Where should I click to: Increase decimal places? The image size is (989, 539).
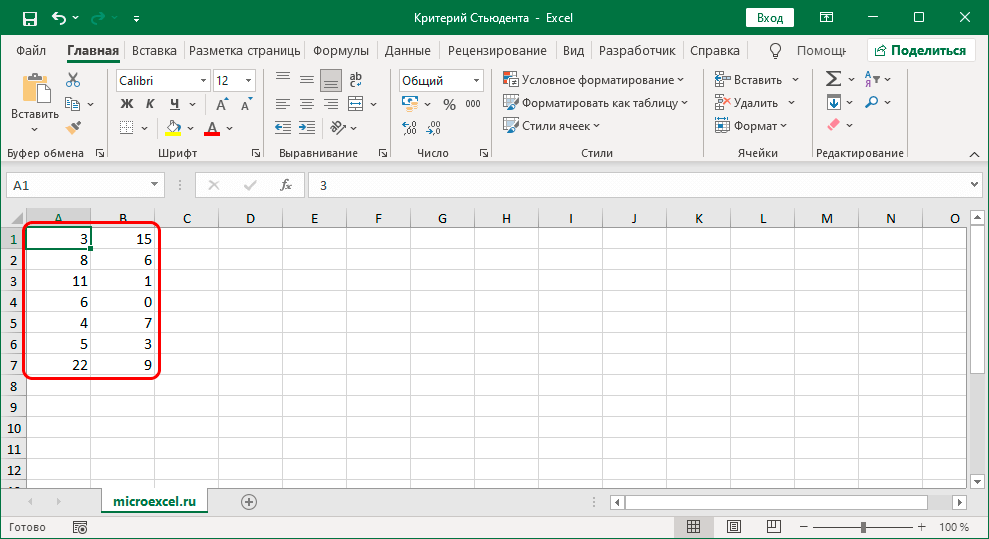click(x=409, y=128)
